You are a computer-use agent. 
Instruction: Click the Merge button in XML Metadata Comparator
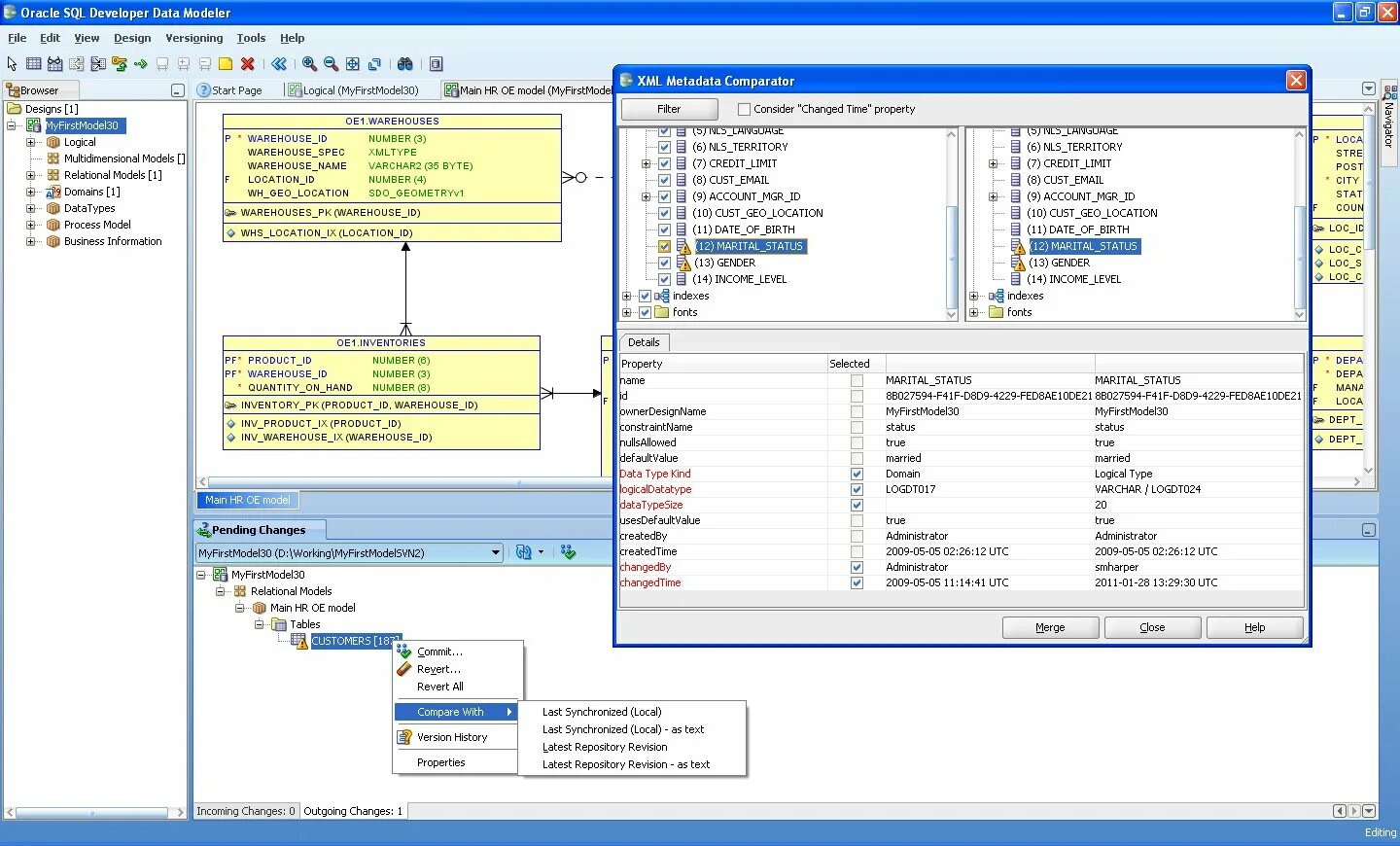coord(1050,627)
